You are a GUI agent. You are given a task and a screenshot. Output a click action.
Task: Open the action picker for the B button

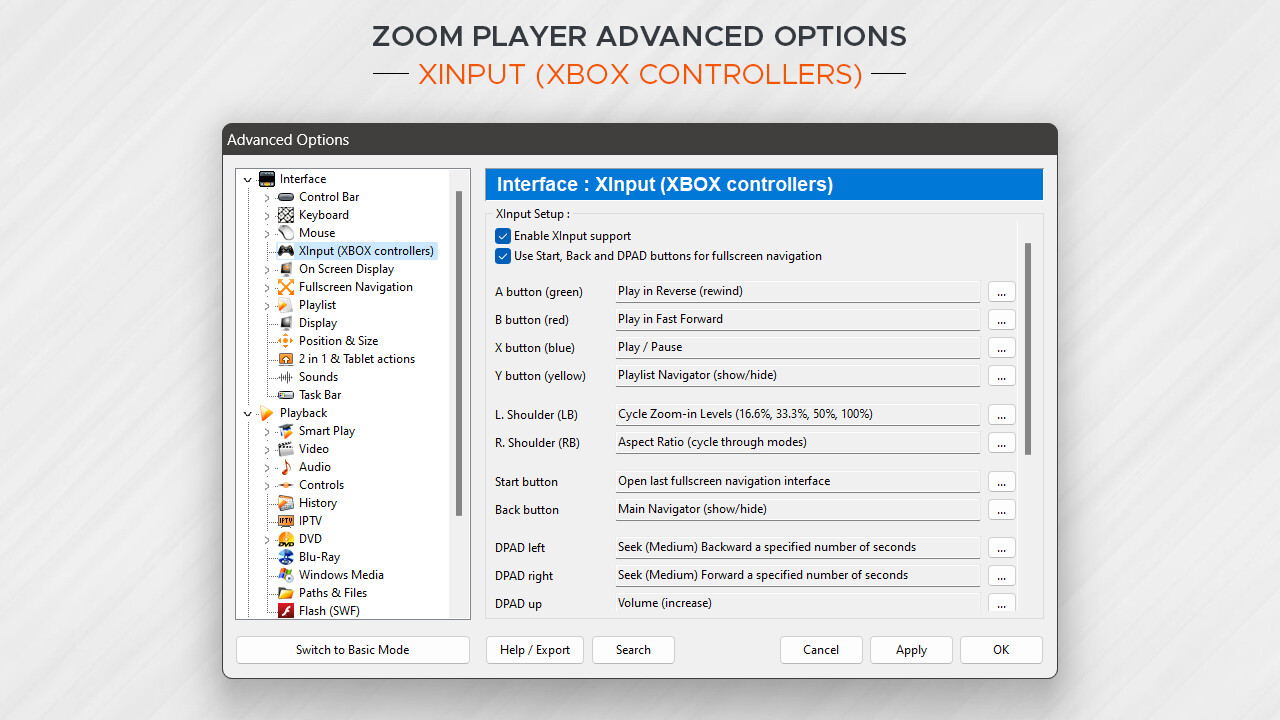click(1001, 319)
